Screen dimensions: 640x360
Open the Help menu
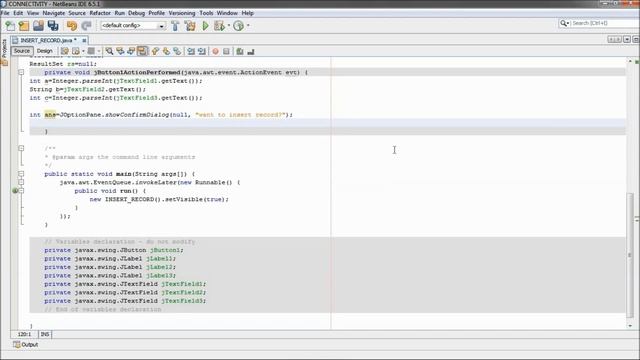click(247, 13)
